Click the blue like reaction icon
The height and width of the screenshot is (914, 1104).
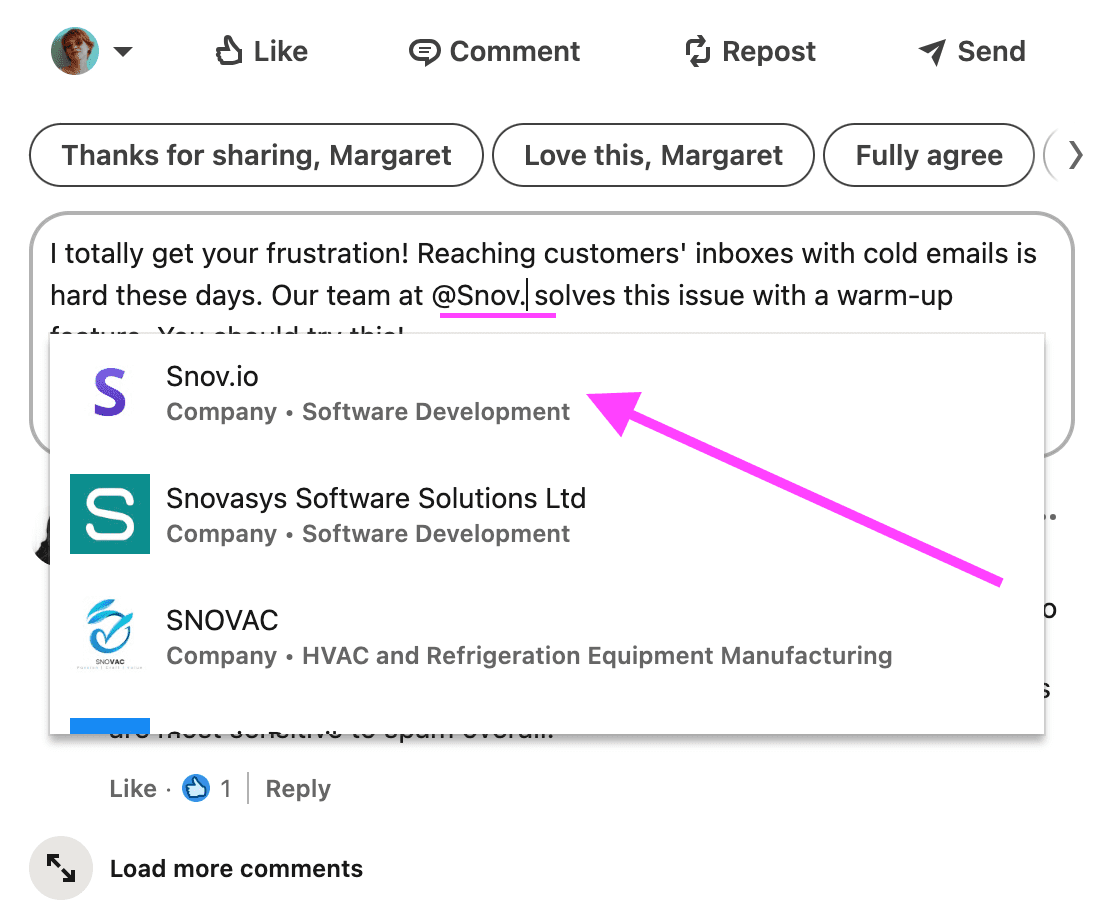click(x=196, y=788)
